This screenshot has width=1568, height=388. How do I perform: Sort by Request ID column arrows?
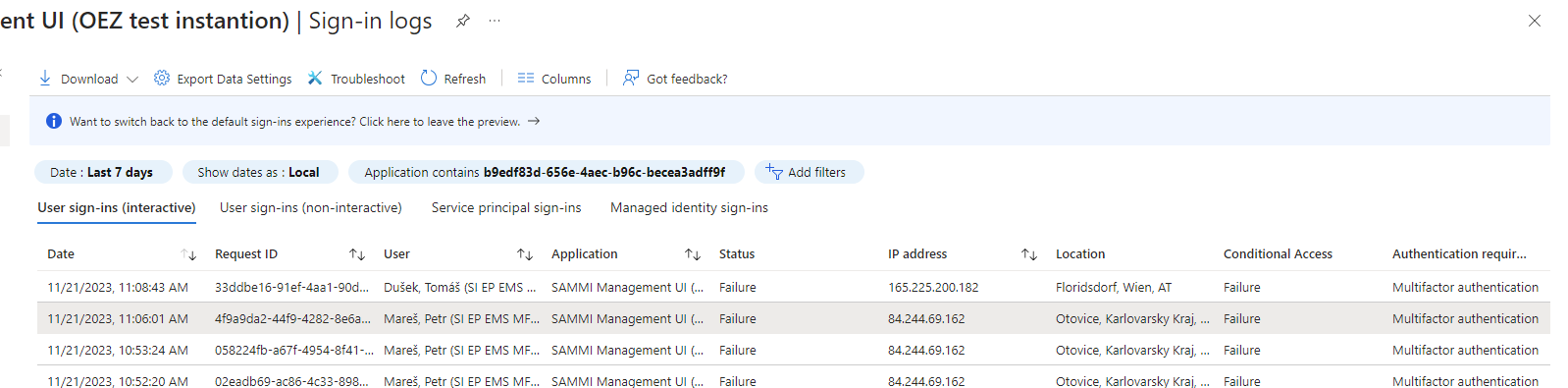click(x=357, y=254)
